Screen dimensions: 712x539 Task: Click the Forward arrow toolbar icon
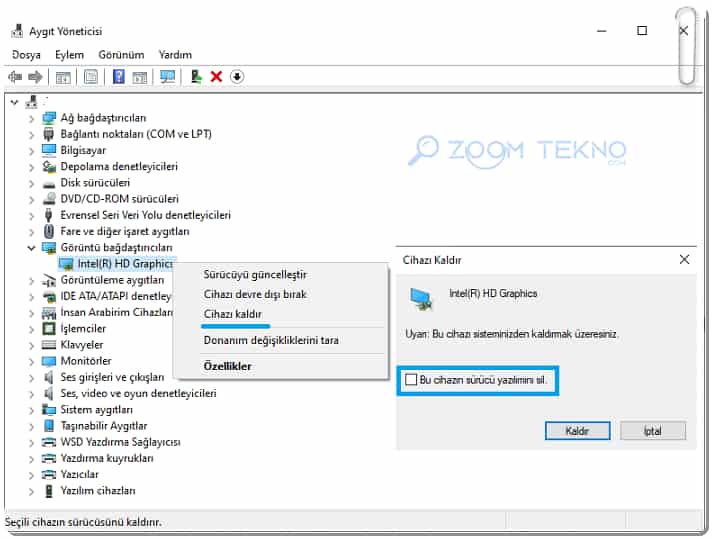coord(35,77)
